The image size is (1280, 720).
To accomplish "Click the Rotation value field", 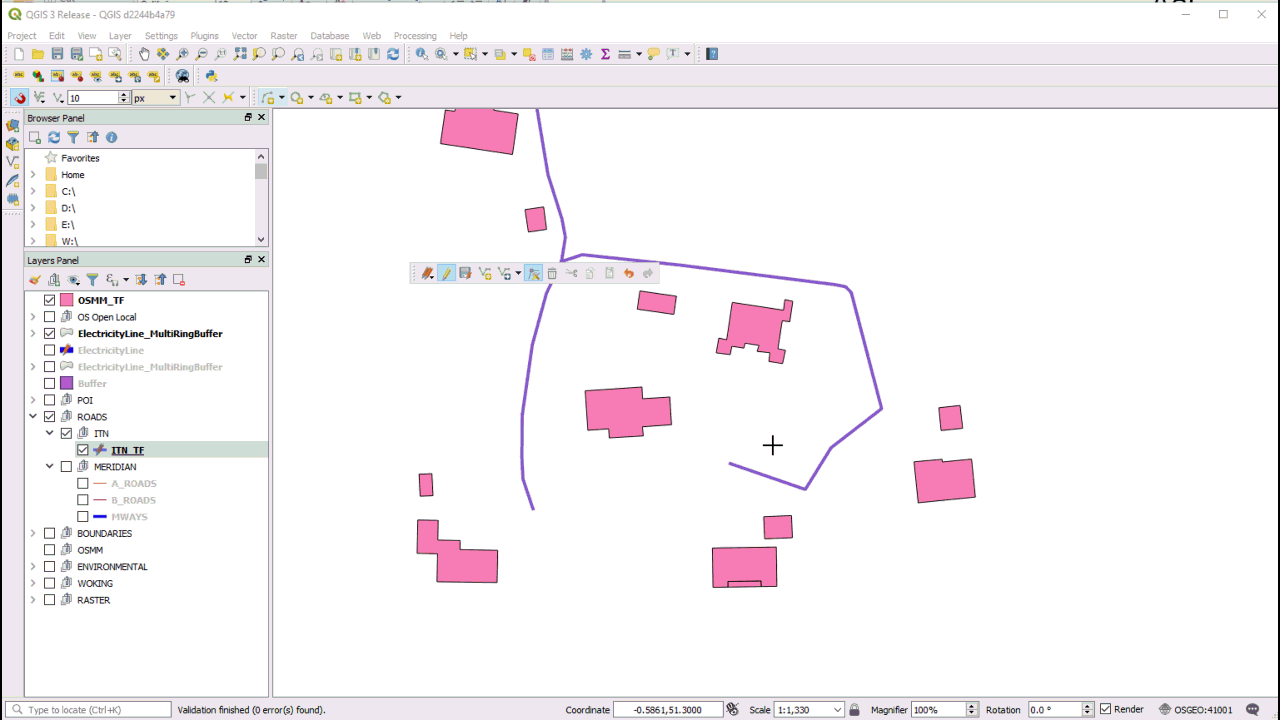I will (x=1054, y=710).
